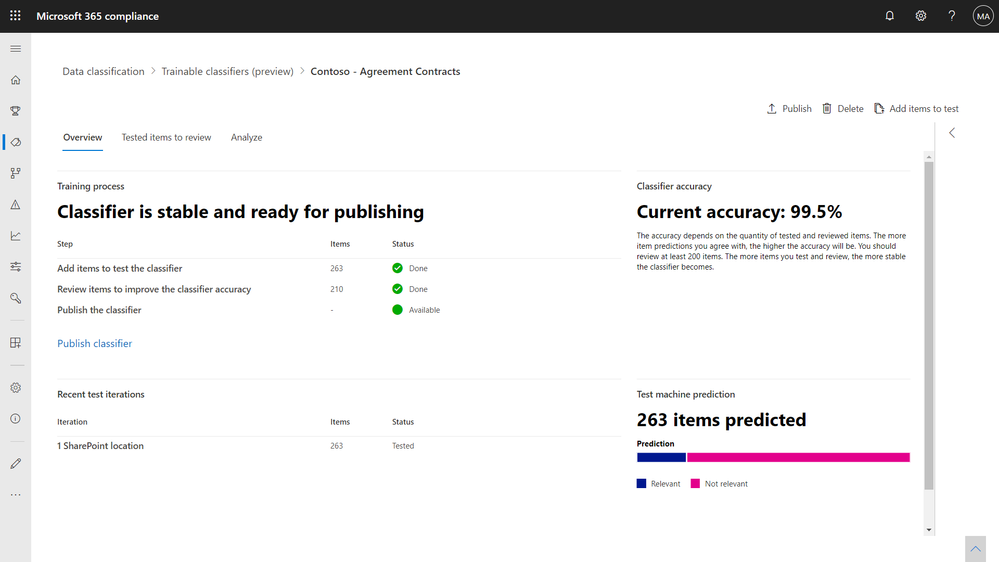Image resolution: width=999 pixels, height=562 pixels.
Task: Open settings gear in top bar
Action: 921,16
